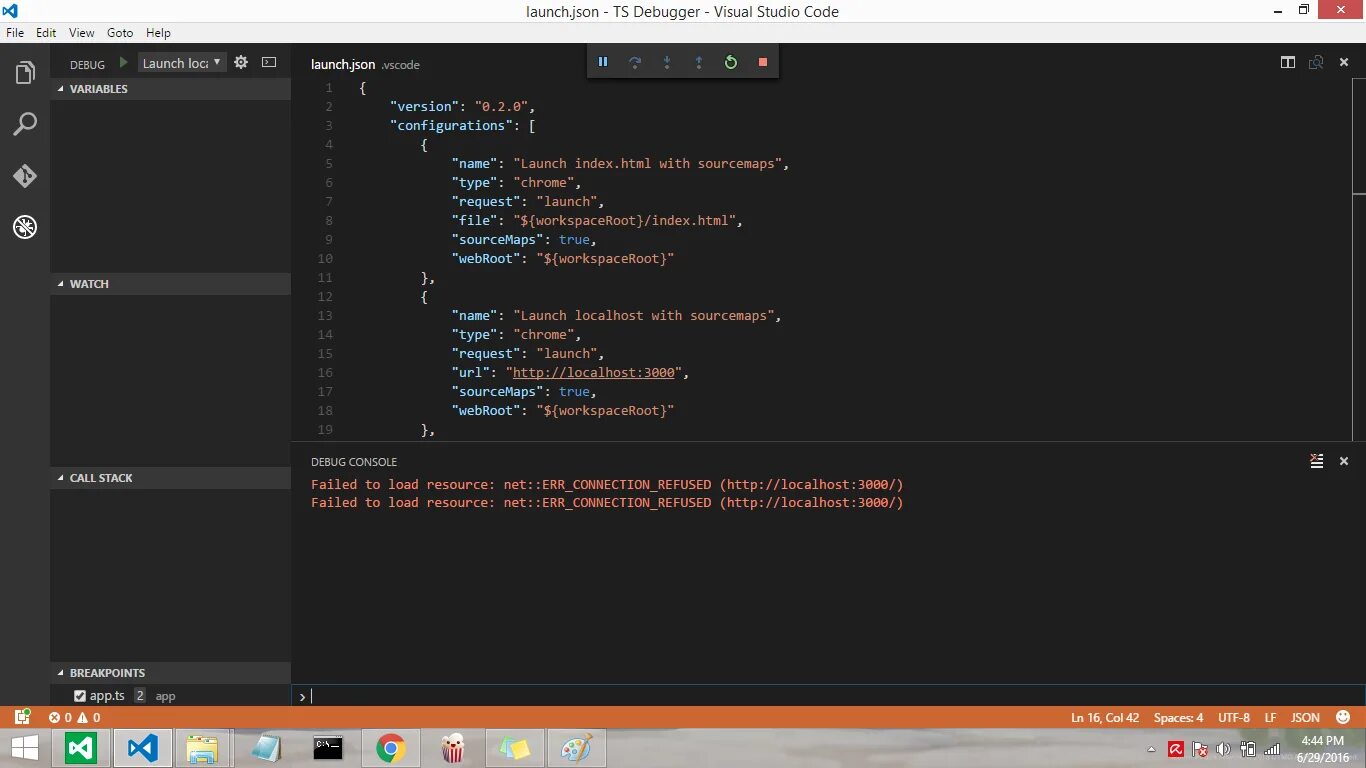Image resolution: width=1366 pixels, height=768 pixels.
Task: Choose the 'Launch loca' debug configuration dropdown
Action: click(x=182, y=62)
